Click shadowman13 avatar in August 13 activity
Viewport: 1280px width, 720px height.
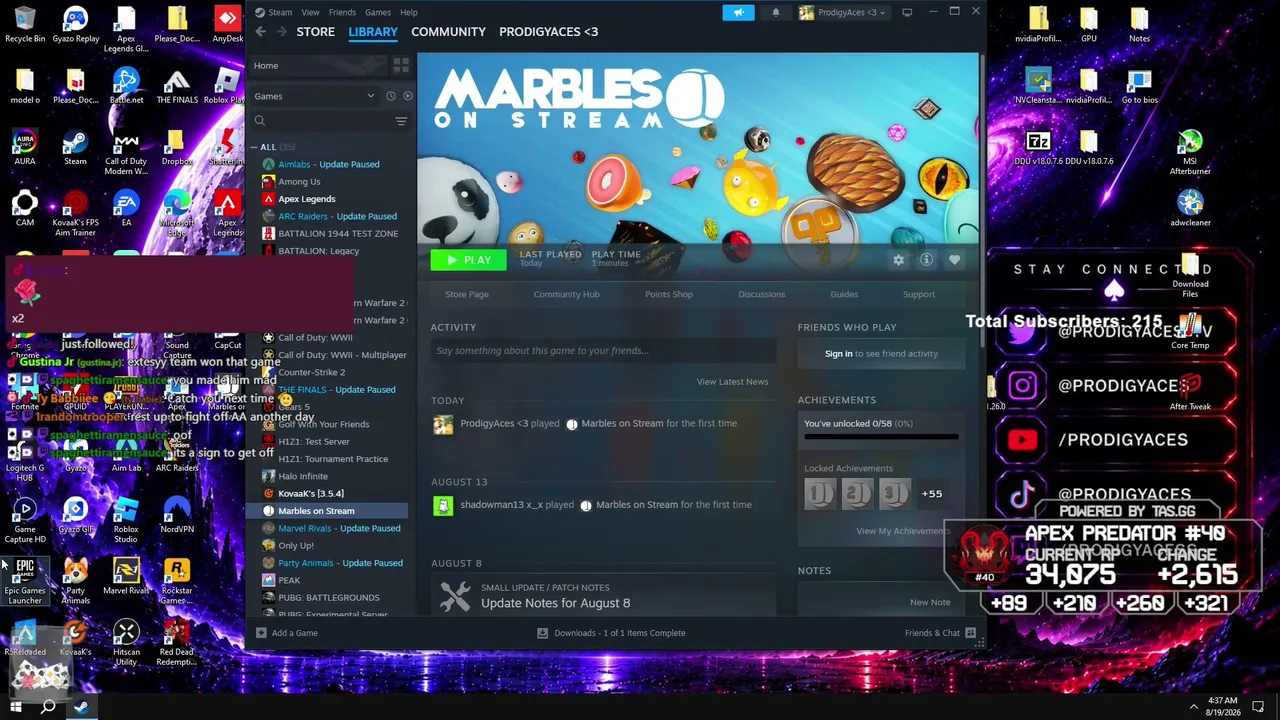coord(442,505)
